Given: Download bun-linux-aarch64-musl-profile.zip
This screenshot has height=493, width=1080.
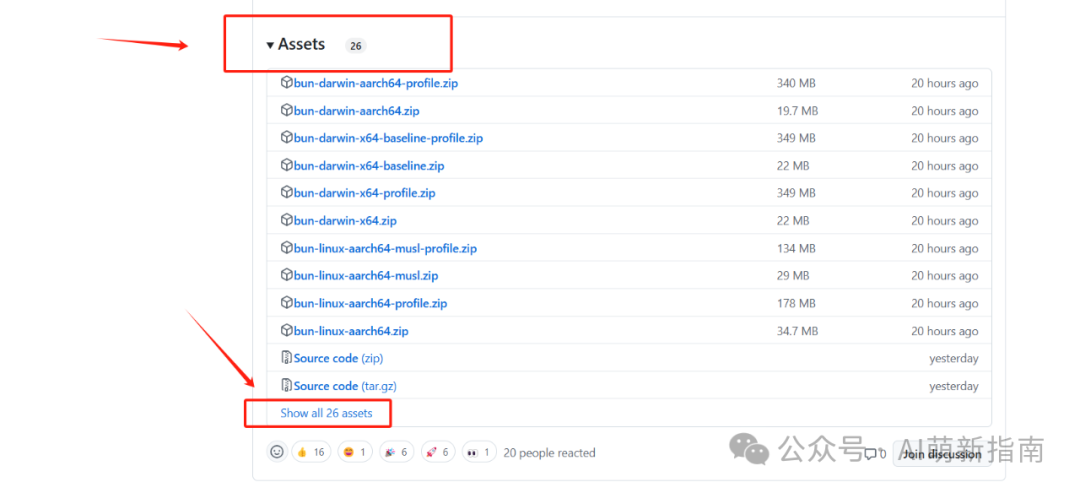Looking at the screenshot, I should [x=385, y=249].
